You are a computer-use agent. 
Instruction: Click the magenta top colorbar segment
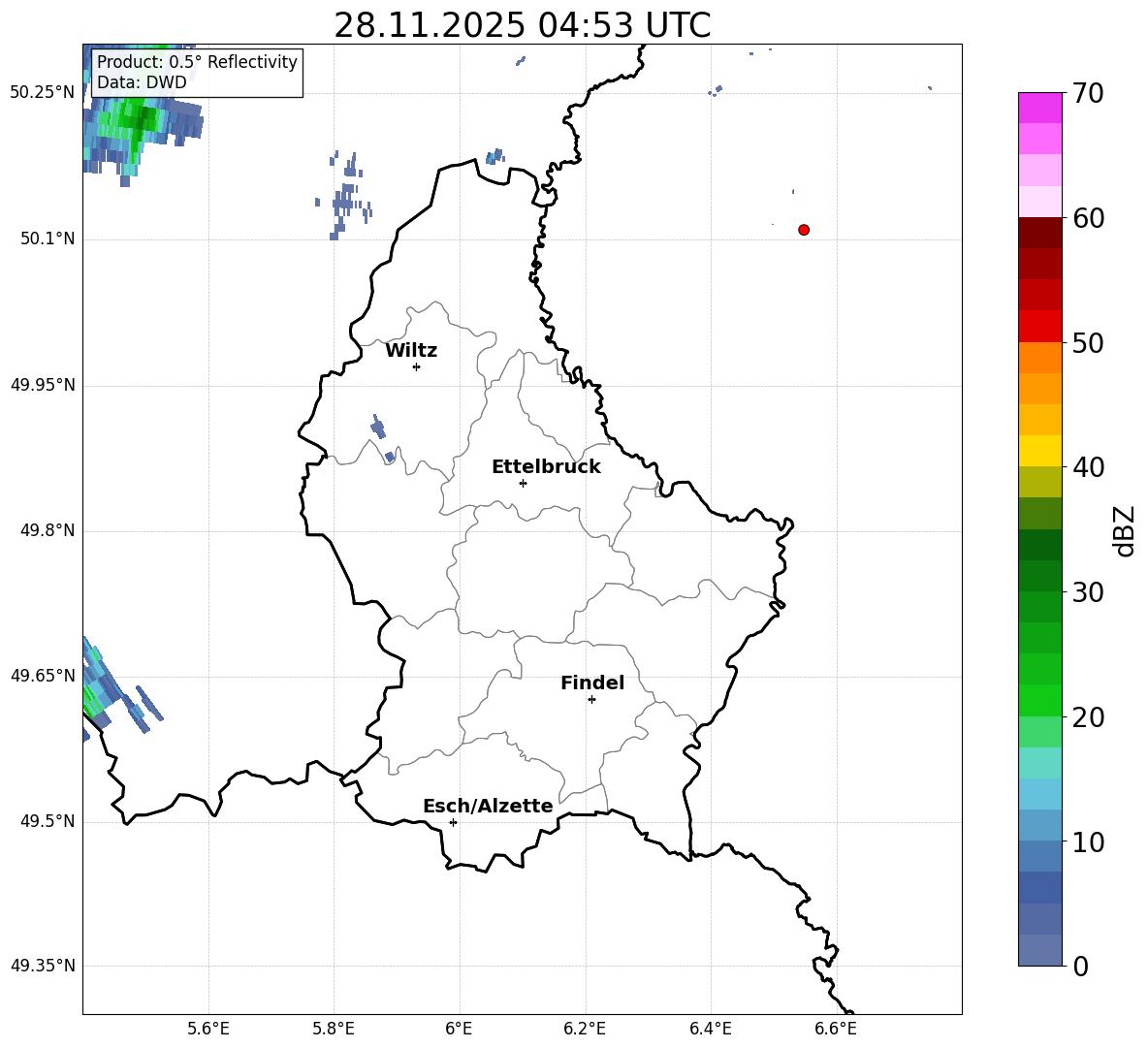tap(1039, 108)
